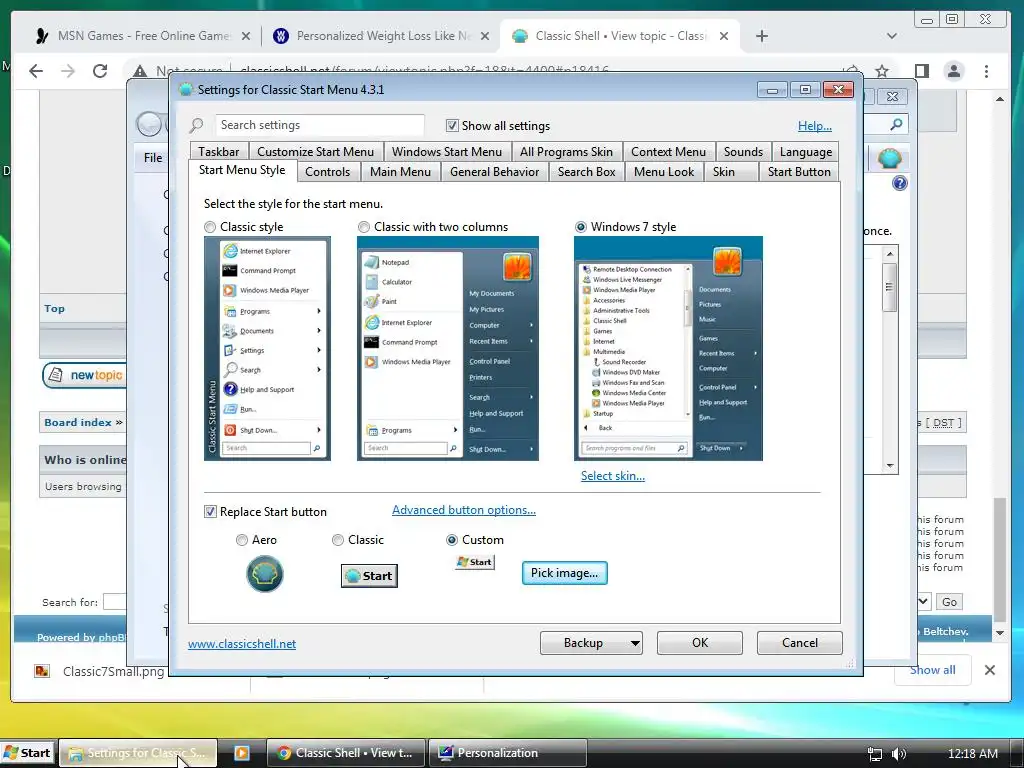
Task: Toggle the Show all settings checkbox
Action: tap(451, 125)
